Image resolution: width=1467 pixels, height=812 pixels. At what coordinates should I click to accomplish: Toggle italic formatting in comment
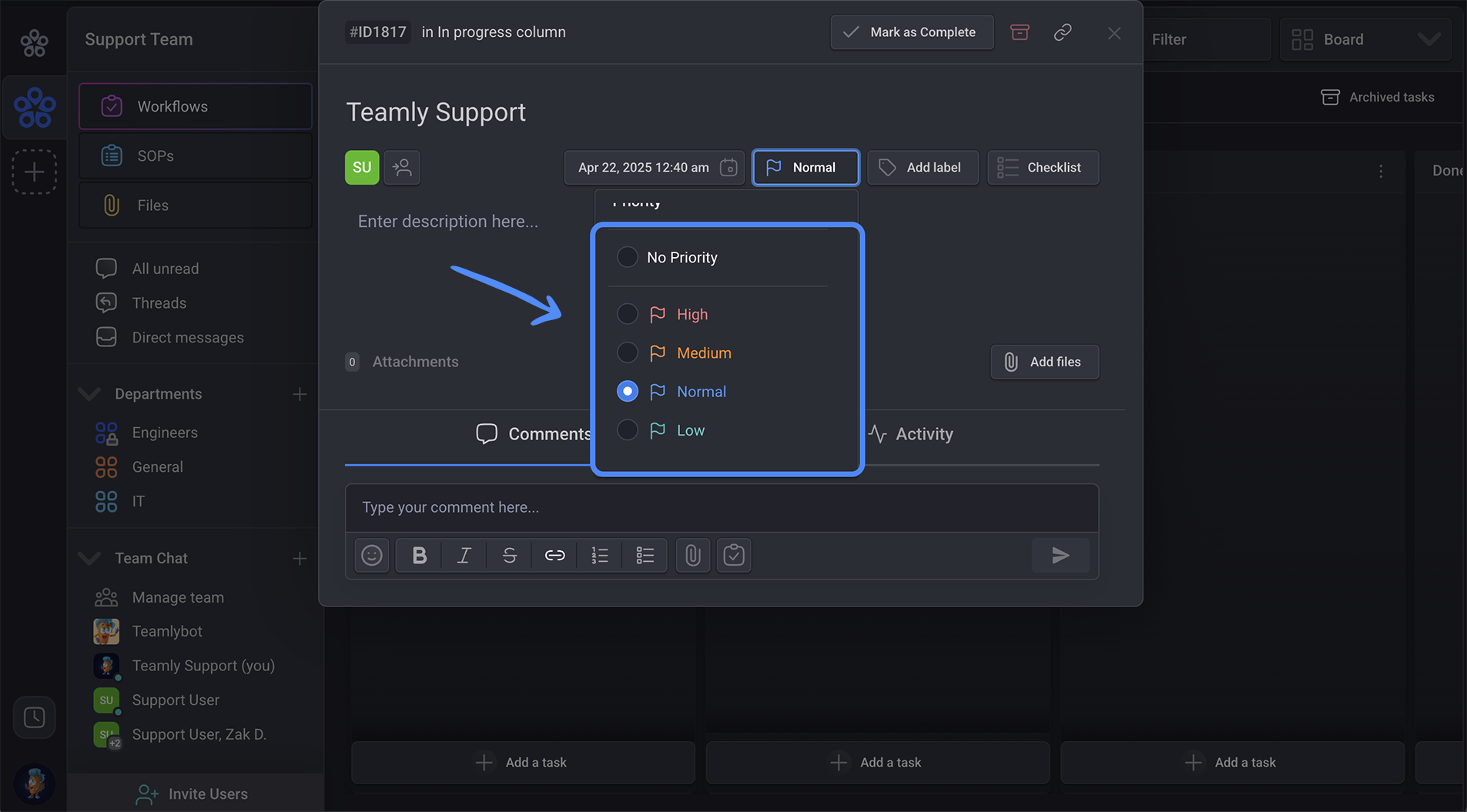pyautogui.click(x=464, y=555)
